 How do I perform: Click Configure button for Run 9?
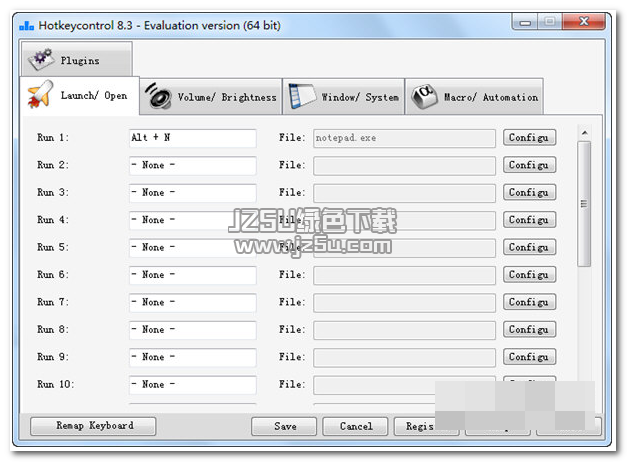coord(529,357)
